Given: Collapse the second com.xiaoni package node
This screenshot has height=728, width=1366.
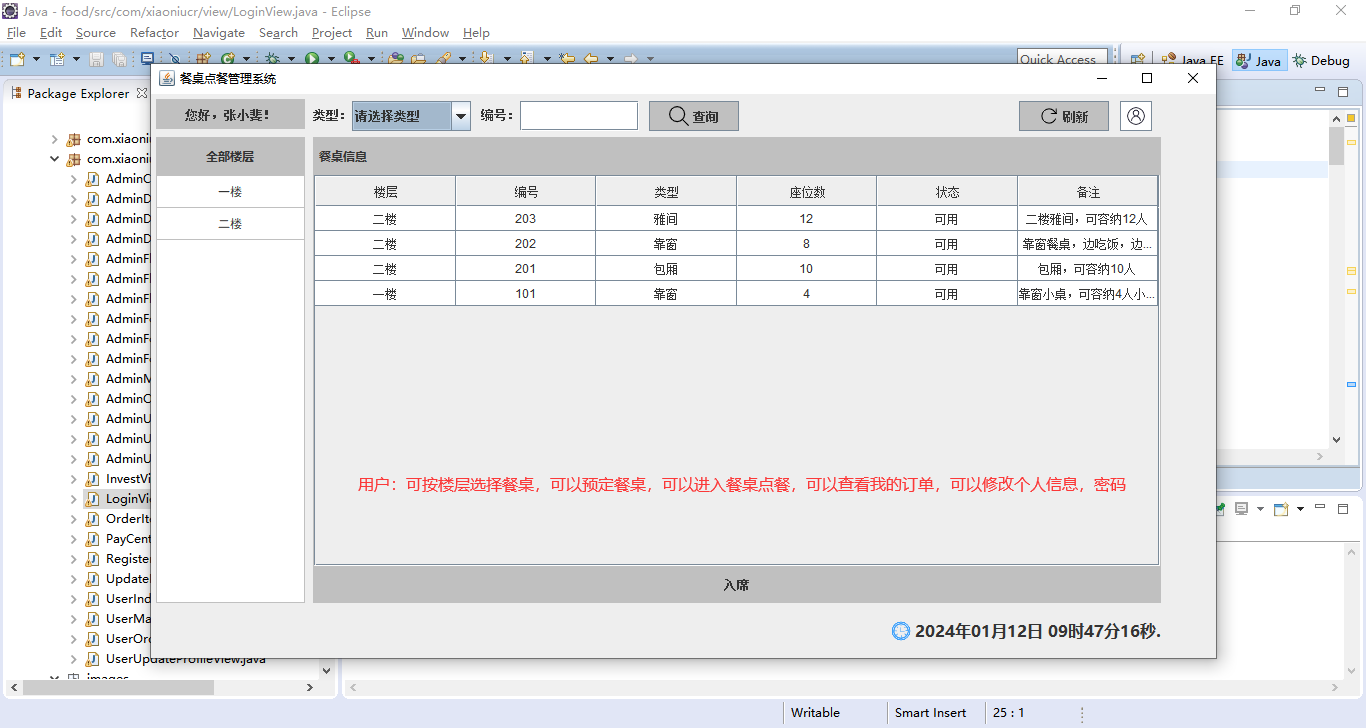Looking at the screenshot, I should [x=55, y=159].
